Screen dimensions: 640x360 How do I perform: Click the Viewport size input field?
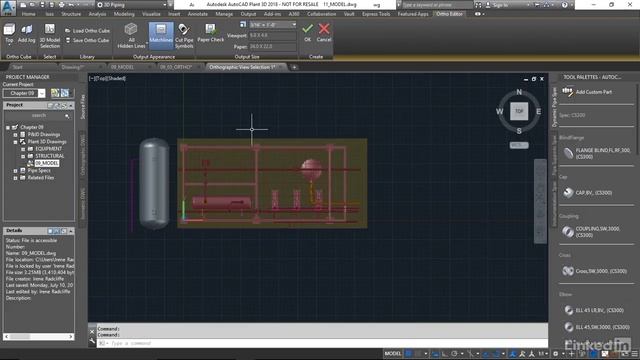(273, 36)
